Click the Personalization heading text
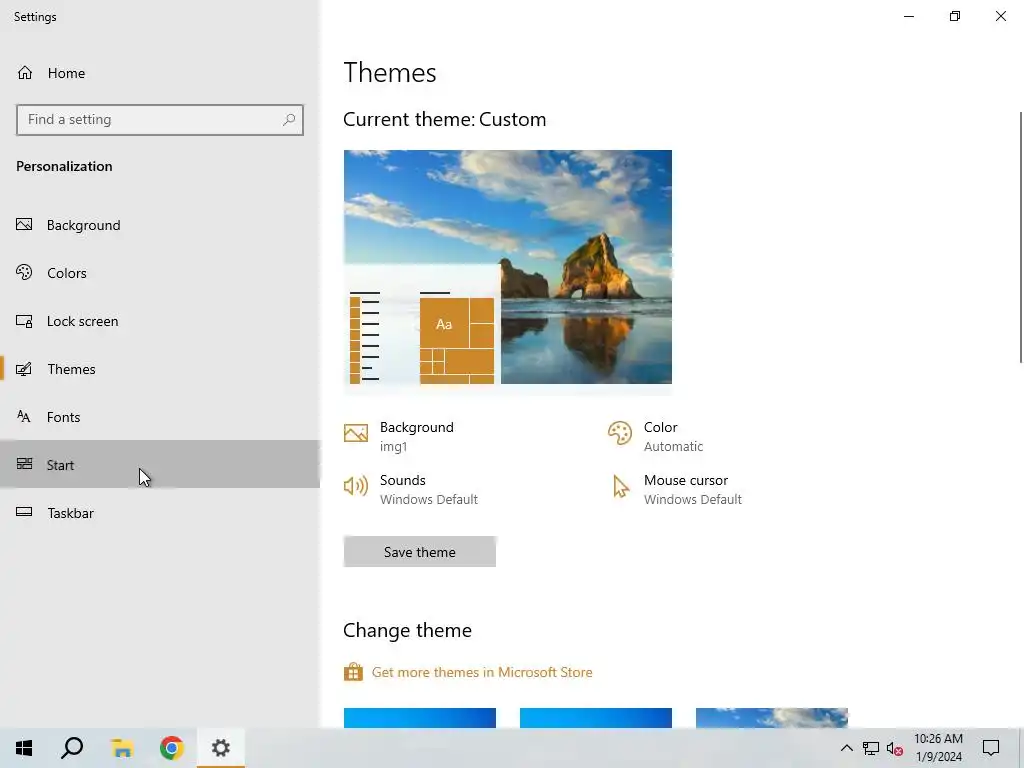 (64, 166)
